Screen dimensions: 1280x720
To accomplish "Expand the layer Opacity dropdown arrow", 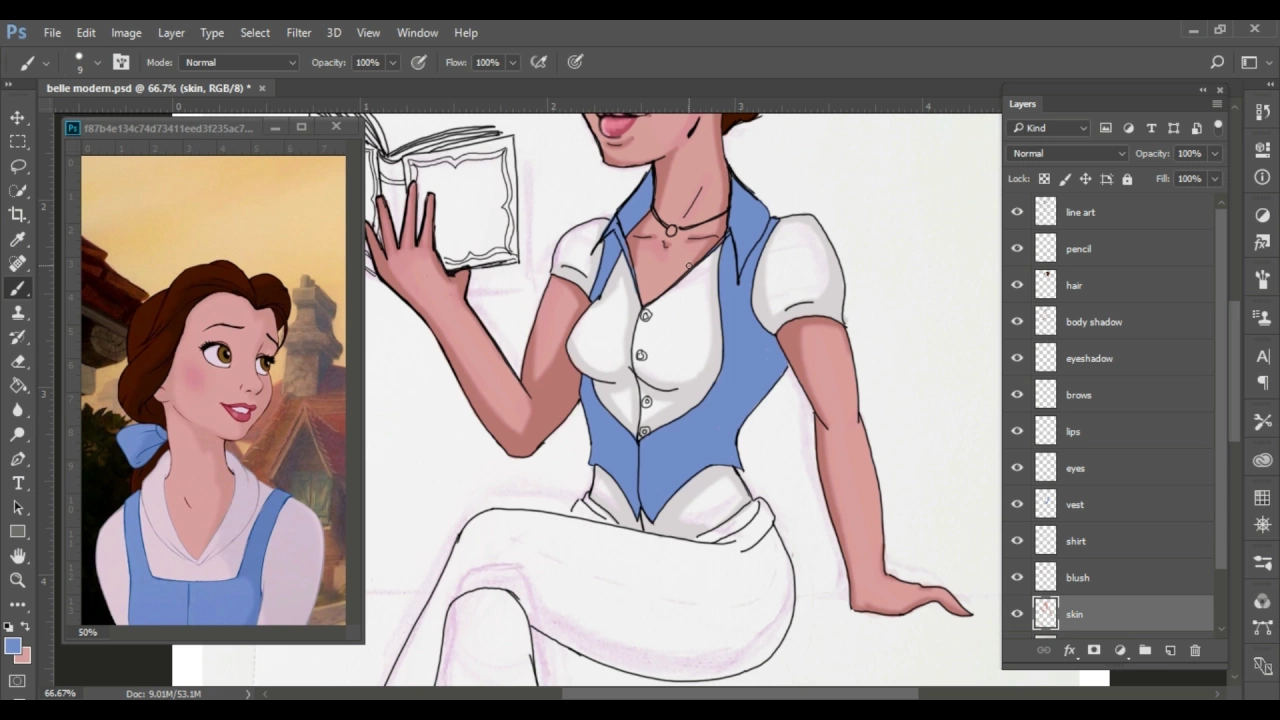I will [x=1214, y=153].
